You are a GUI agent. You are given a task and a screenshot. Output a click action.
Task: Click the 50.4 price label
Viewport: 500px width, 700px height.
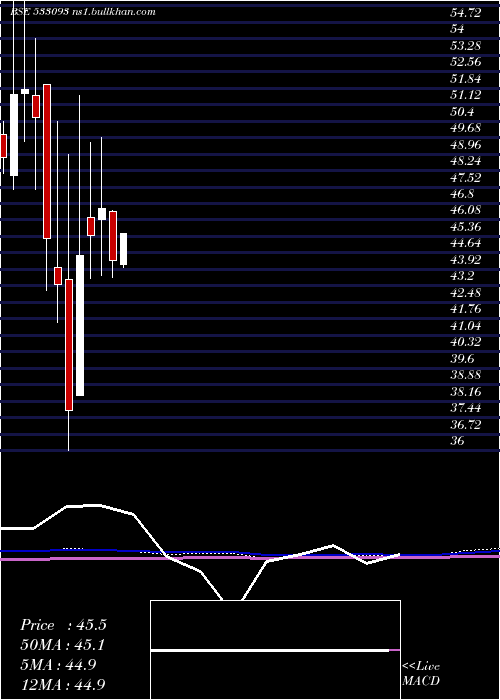462,112
